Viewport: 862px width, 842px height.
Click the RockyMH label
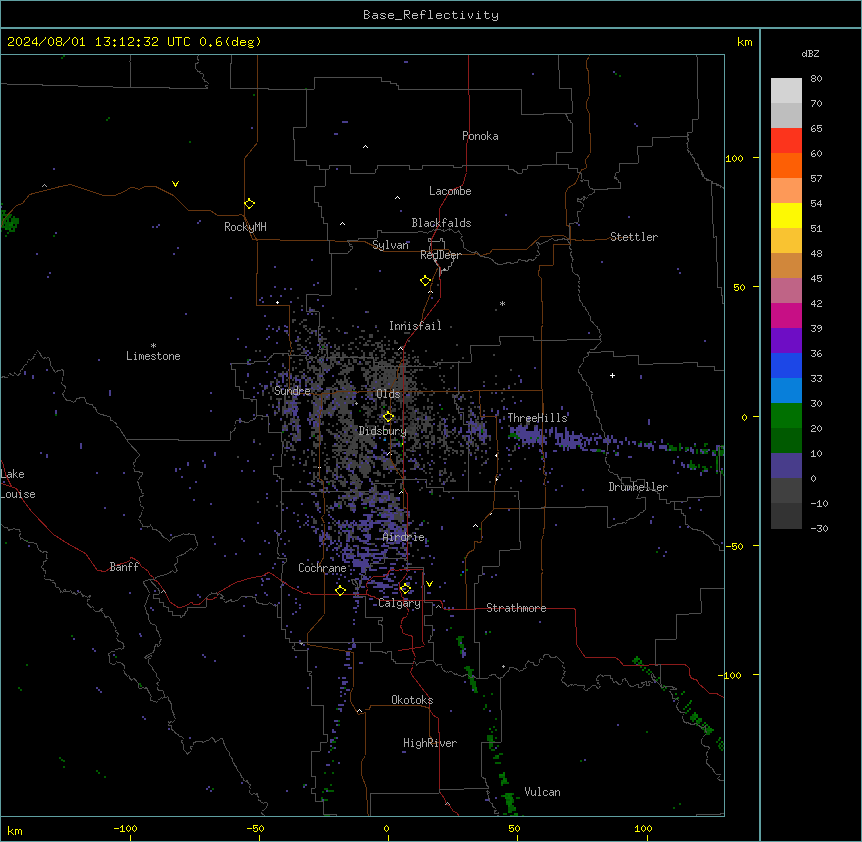pyautogui.click(x=245, y=227)
